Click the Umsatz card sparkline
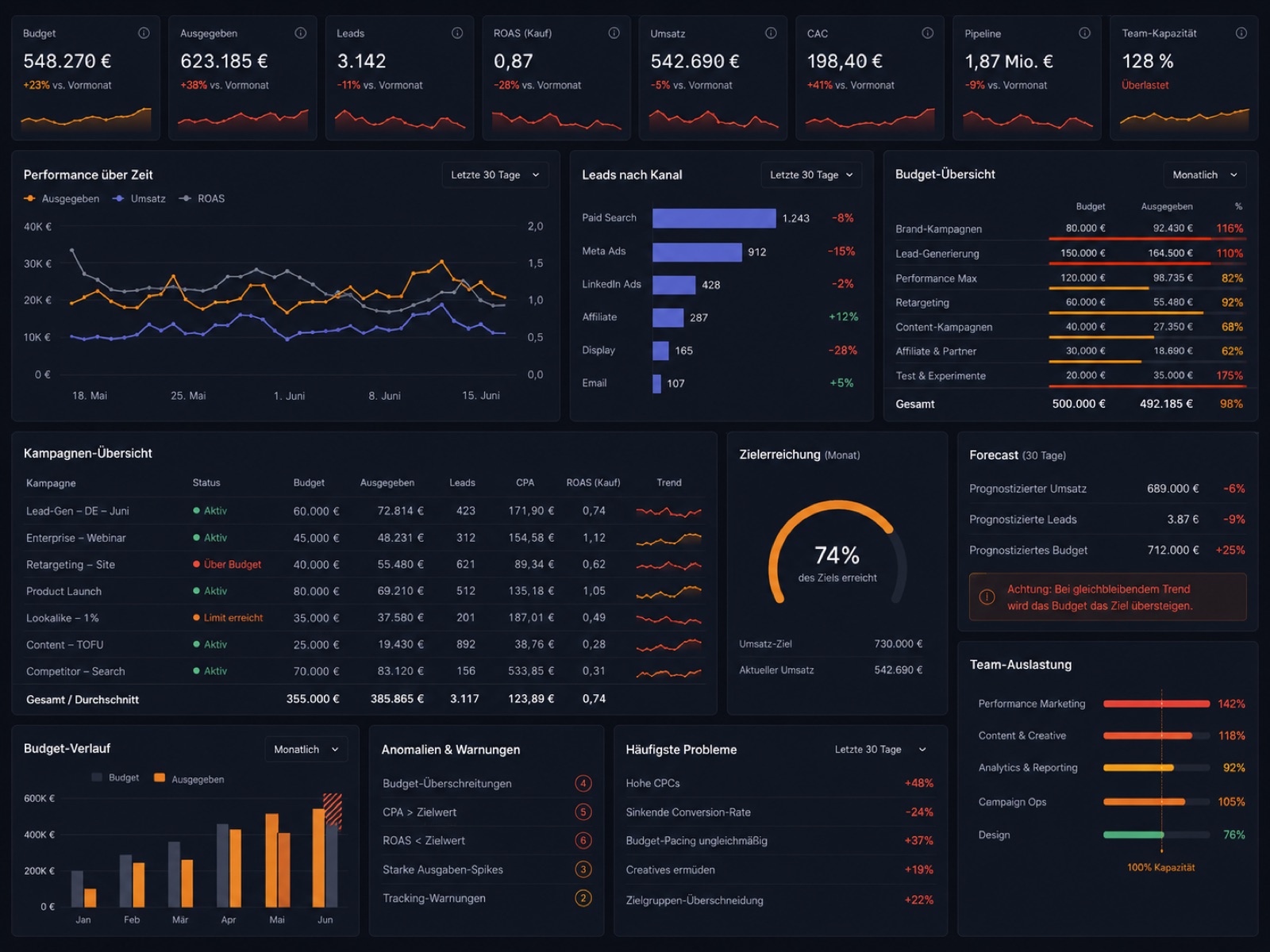The width and height of the screenshot is (1270, 952). click(714, 120)
